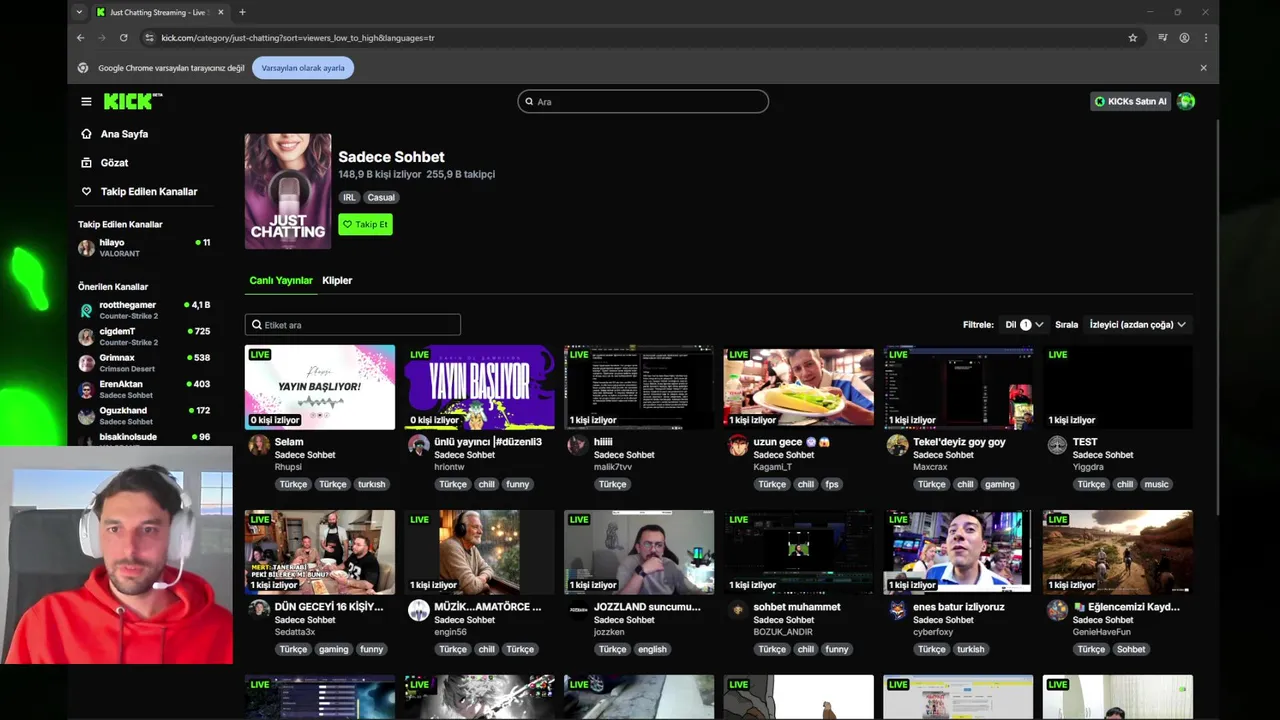Click the fps tag under uzun gece

pos(832,484)
